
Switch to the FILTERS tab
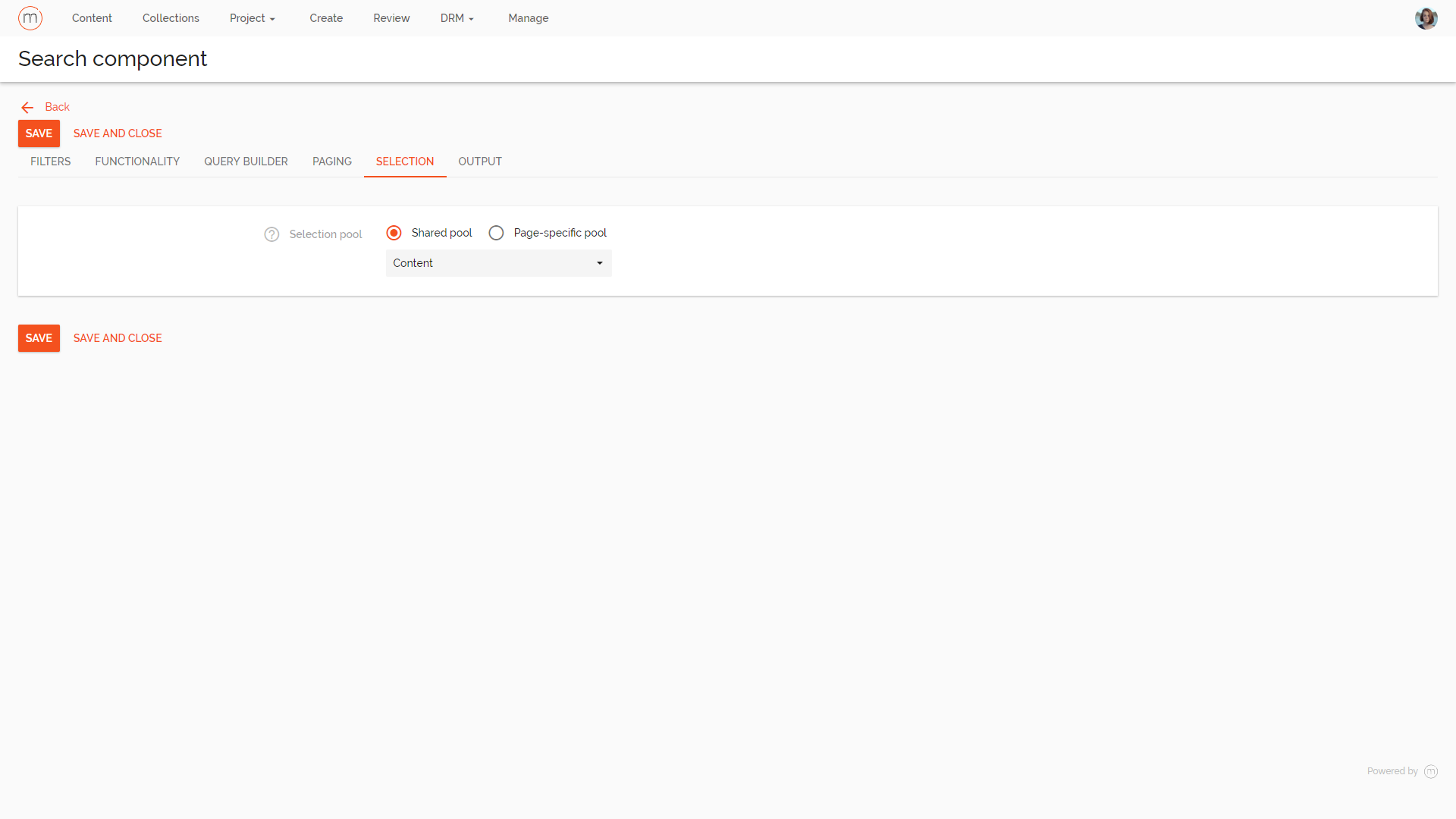(x=50, y=162)
